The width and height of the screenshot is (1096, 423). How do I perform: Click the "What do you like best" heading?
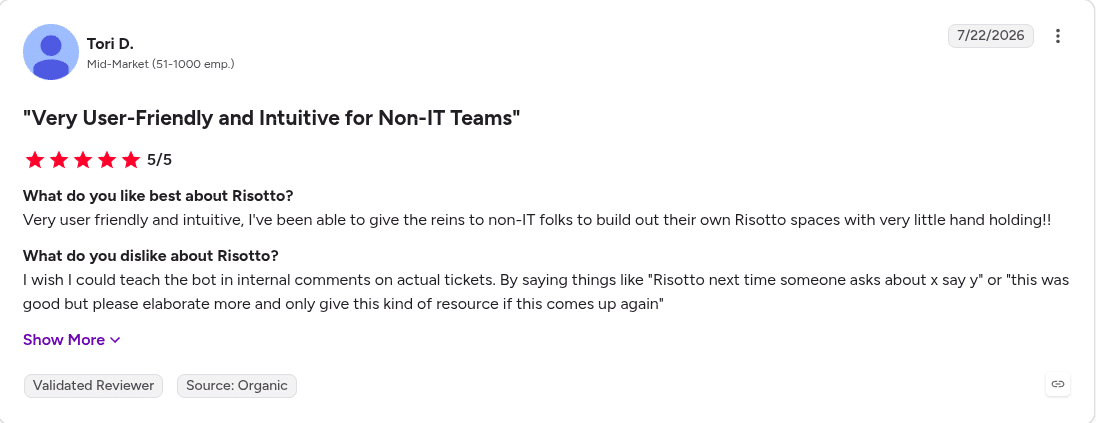click(x=158, y=194)
